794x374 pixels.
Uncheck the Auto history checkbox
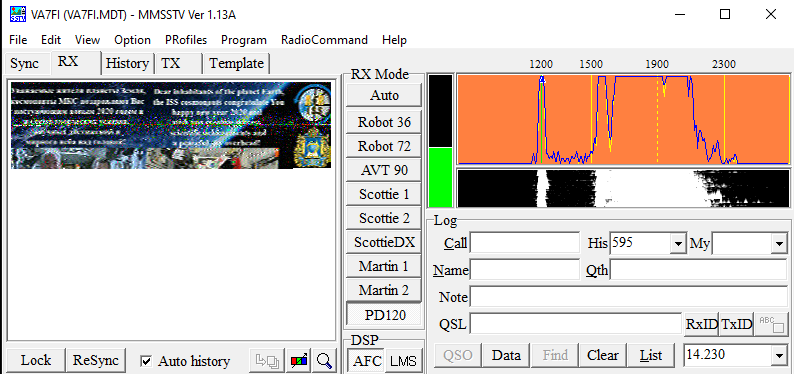(146, 361)
